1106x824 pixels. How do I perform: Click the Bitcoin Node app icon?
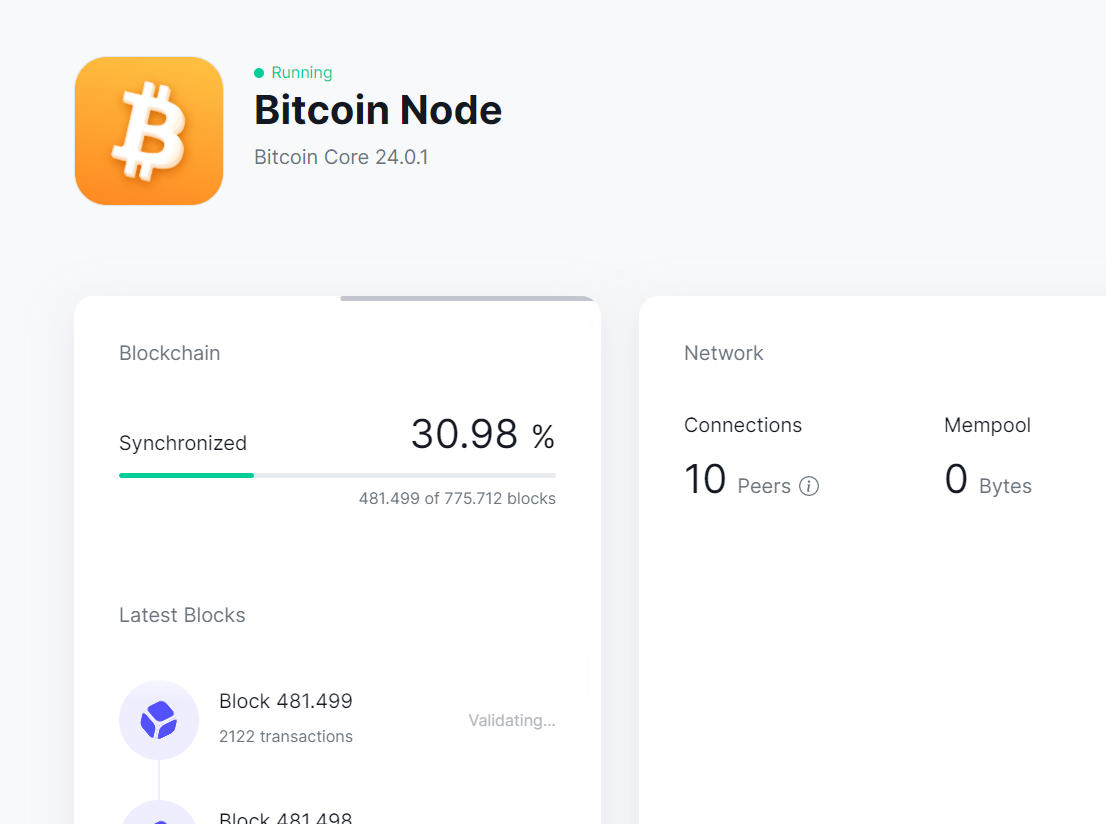[148, 130]
